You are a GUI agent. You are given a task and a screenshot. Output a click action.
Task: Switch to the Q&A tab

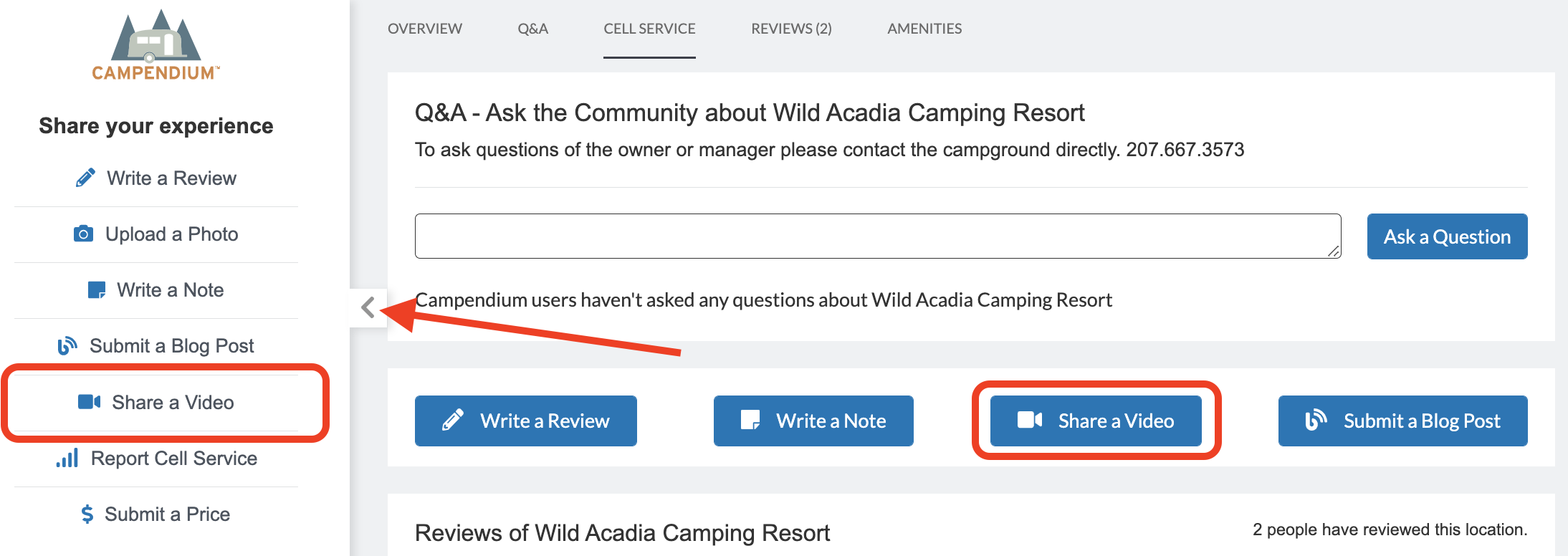point(533,29)
